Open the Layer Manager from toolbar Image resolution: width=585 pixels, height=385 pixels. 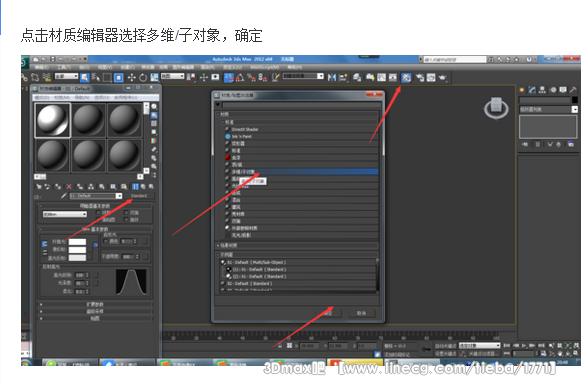pyautogui.click(x=357, y=78)
